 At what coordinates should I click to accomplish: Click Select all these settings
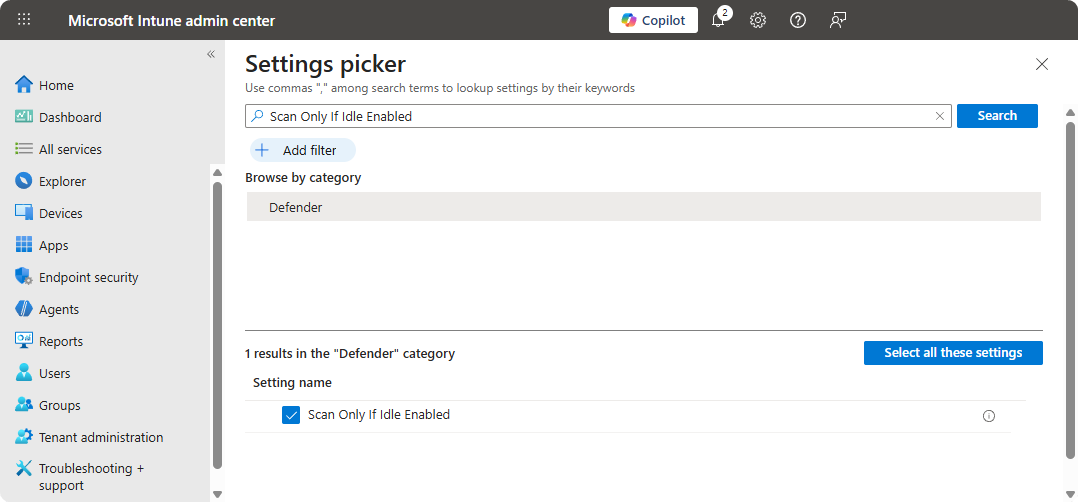[953, 353]
